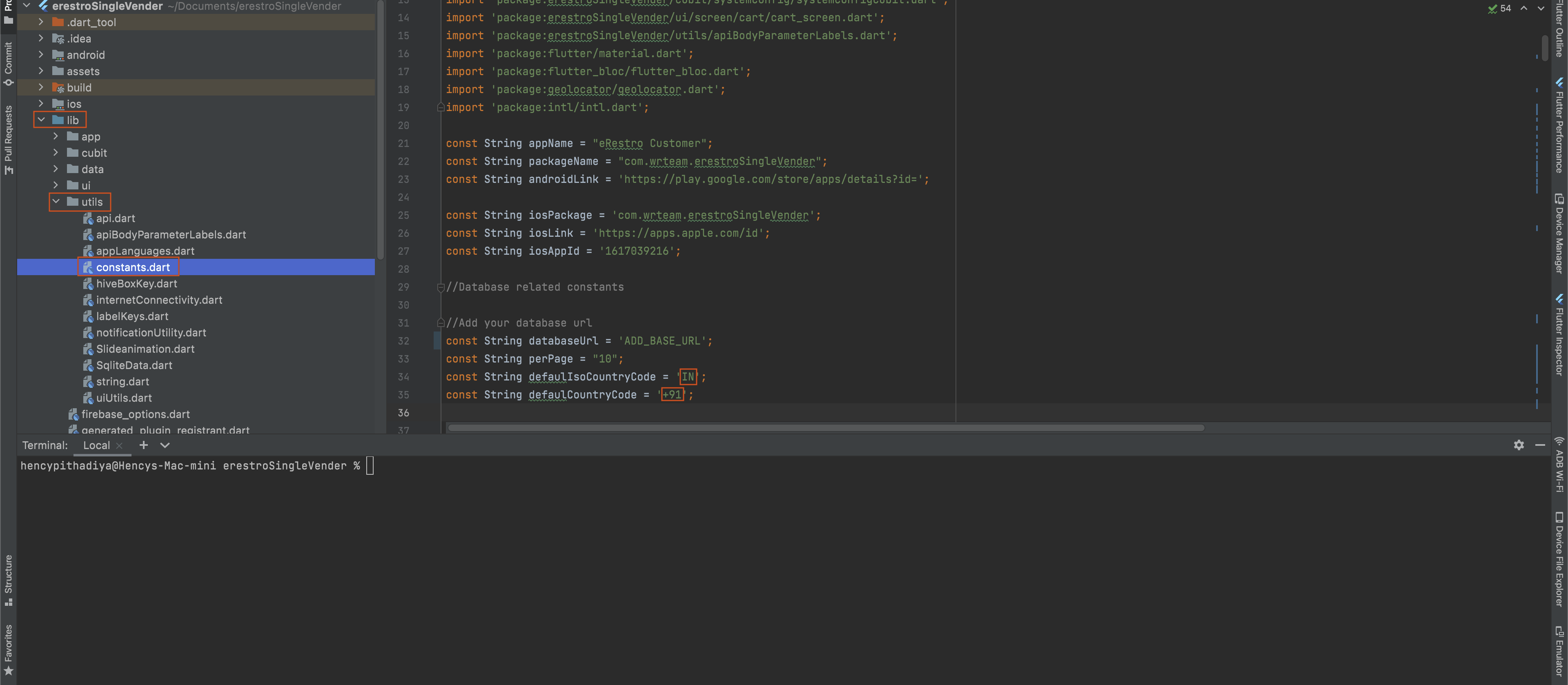Image resolution: width=1568 pixels, height=685 pixels.
Task: Open the Favorites tool window
Action: pos(8,650)
